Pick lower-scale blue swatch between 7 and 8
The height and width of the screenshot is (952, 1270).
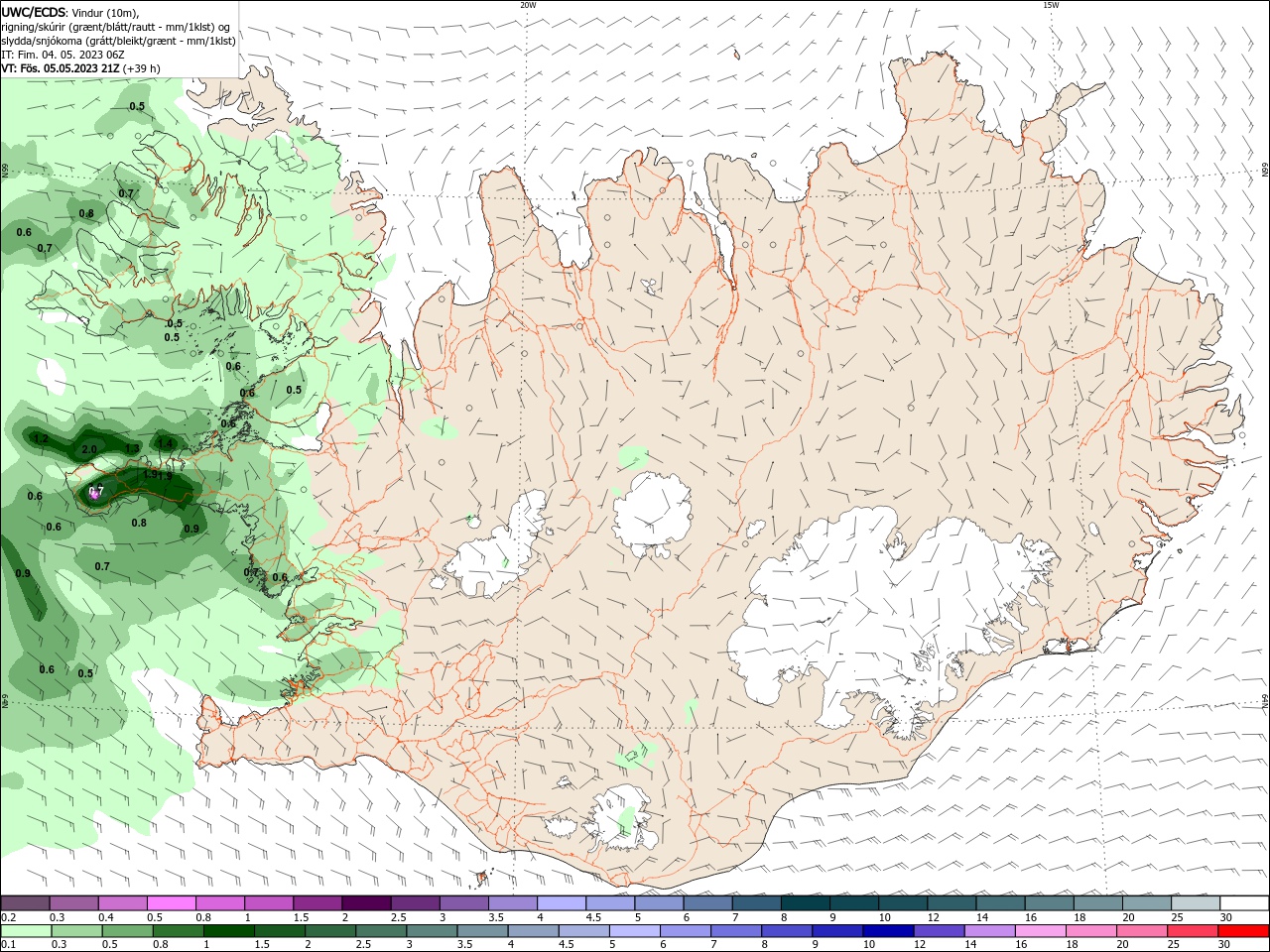coord(736,931)
